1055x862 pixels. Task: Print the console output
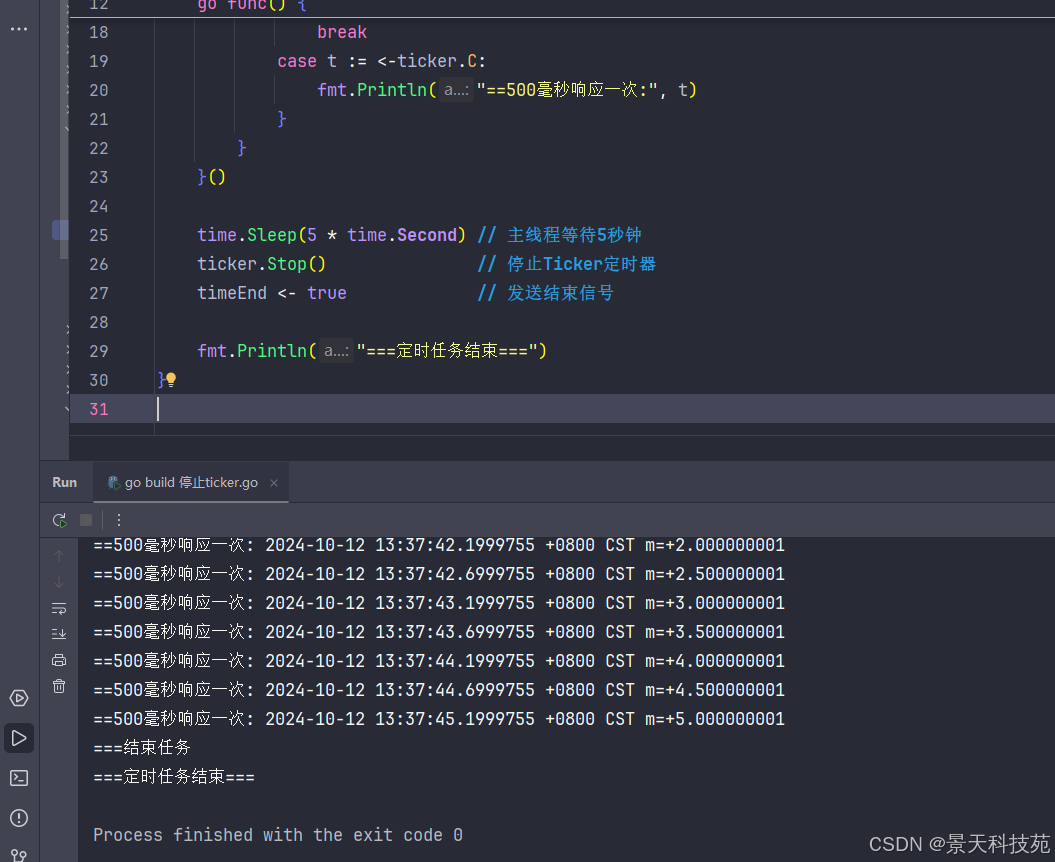point(59,660)
